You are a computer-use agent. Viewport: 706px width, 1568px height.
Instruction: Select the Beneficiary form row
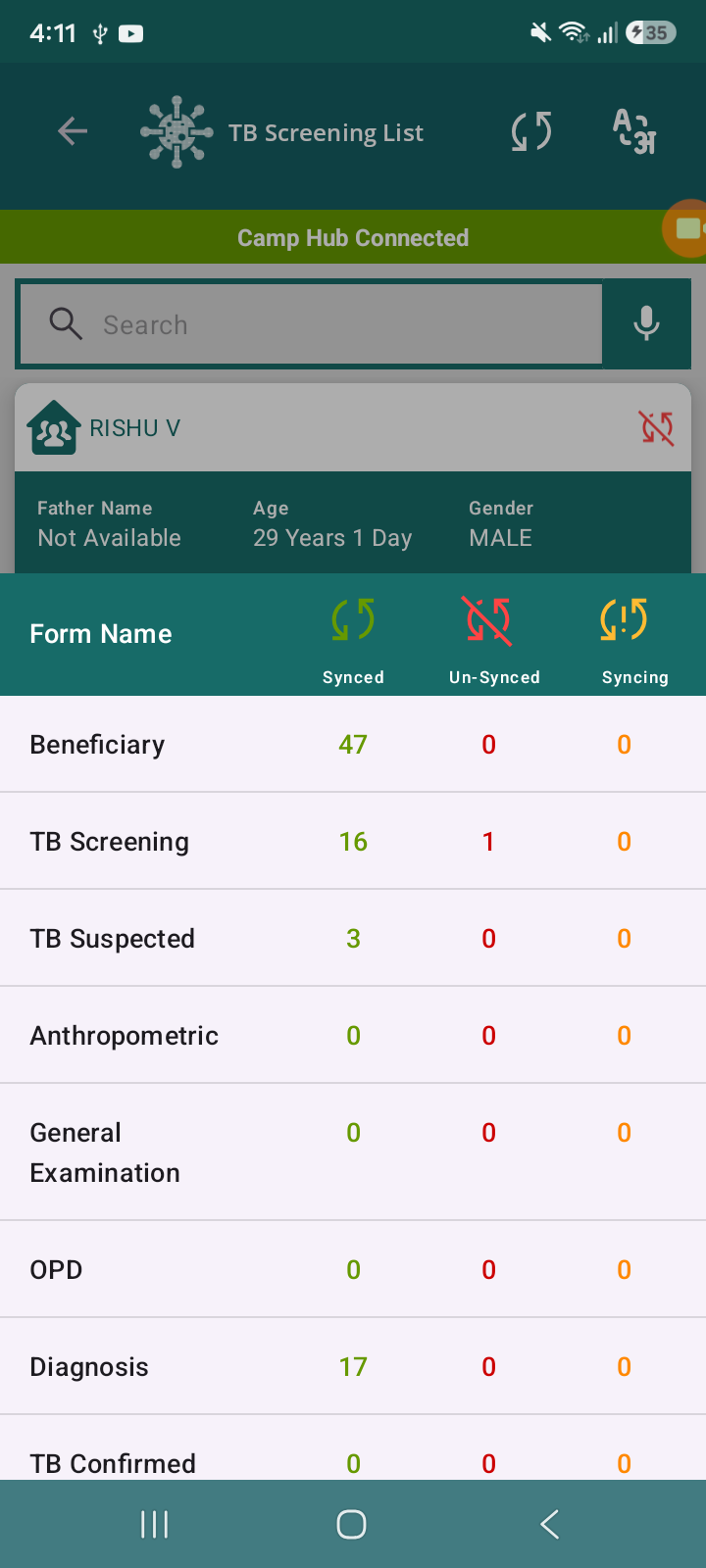tap(353, 745)
